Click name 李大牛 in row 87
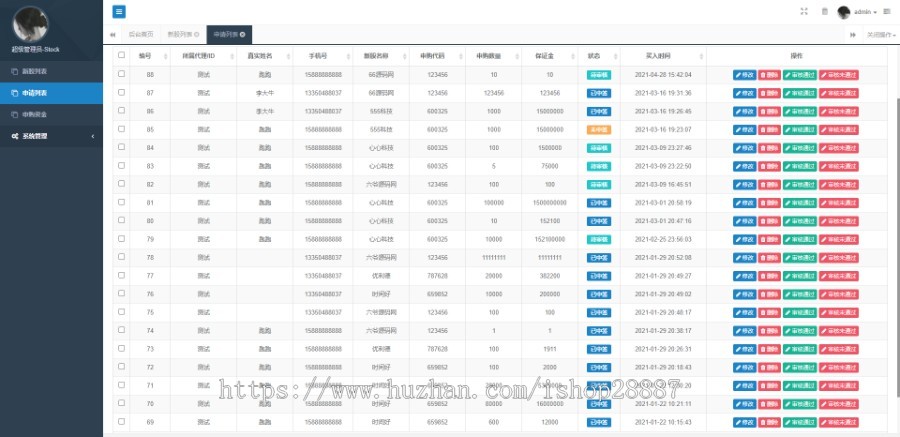 264,93
